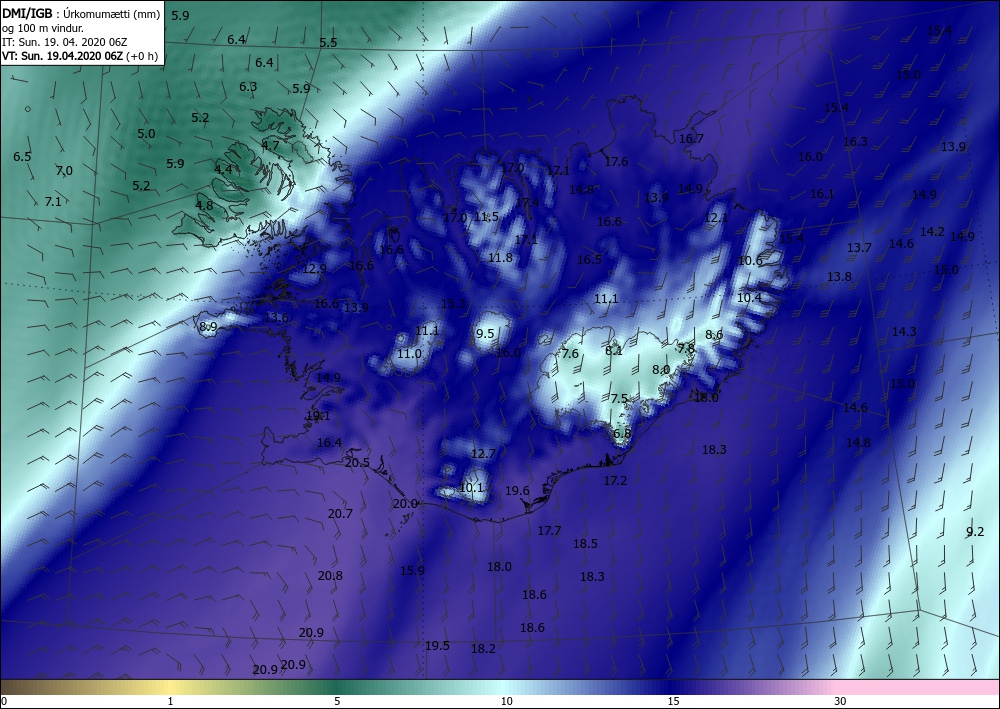Click the '12.9' value on the map
The height and width of the screenshot is (709, 1000).
[x=314, y=269]
